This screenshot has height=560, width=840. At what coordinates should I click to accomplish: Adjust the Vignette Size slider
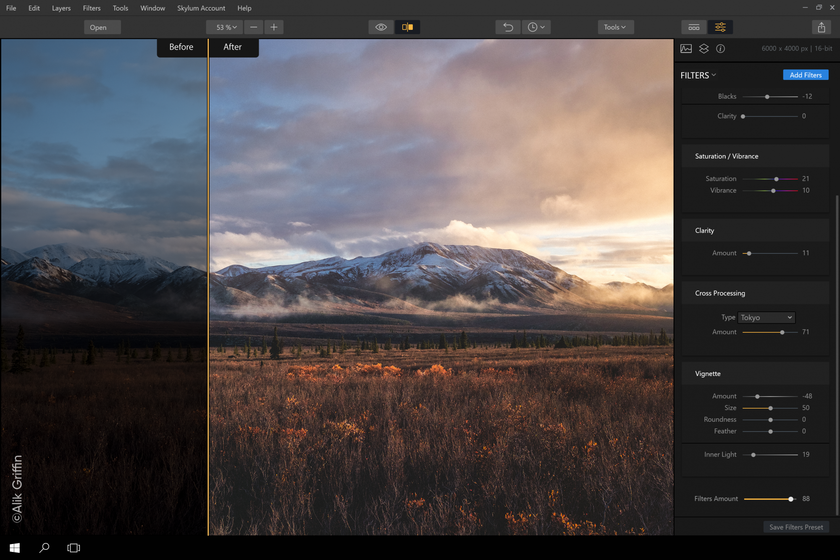coord(770,408)
